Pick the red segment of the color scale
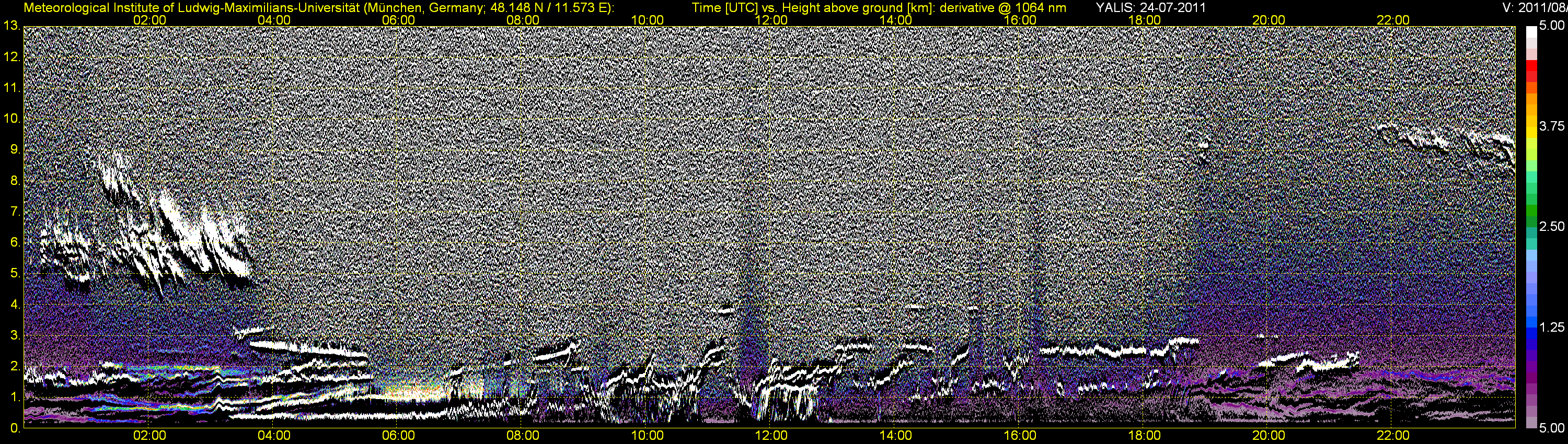 (1531, 66)
